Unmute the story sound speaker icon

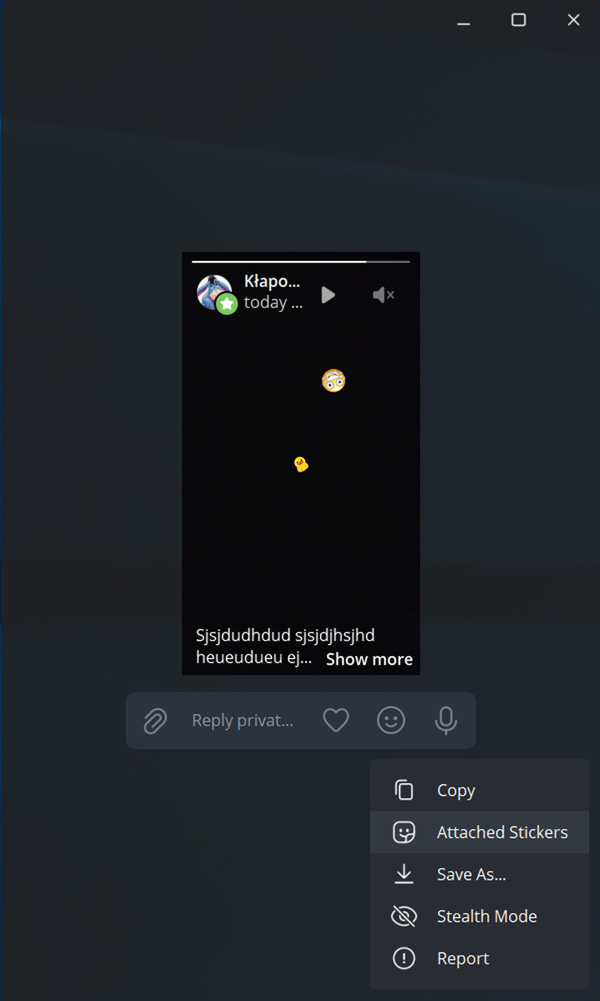pyautogui.click(x=383, y=295)
